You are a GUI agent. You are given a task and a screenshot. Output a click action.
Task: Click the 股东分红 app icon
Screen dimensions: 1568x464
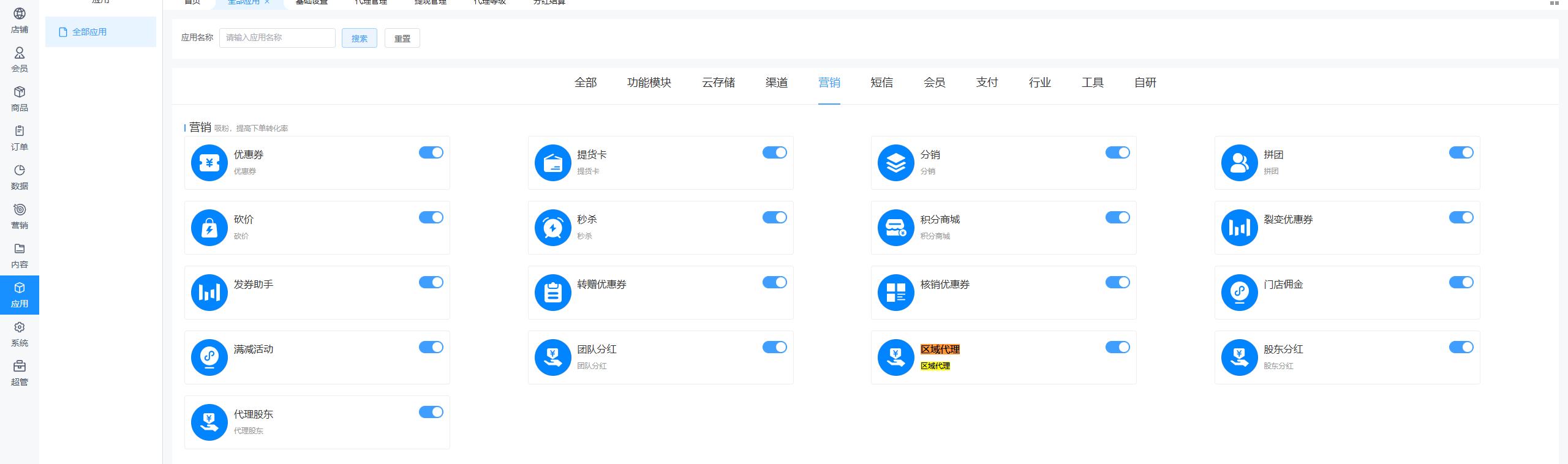(x=1240, y=357)
